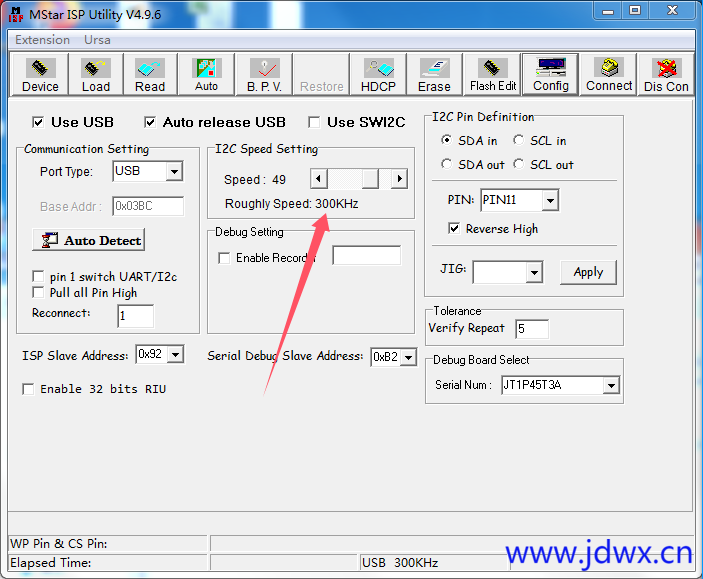Increase speed with right slider arrow
This screenshot has width=703, height=579.
pos(399,179)
